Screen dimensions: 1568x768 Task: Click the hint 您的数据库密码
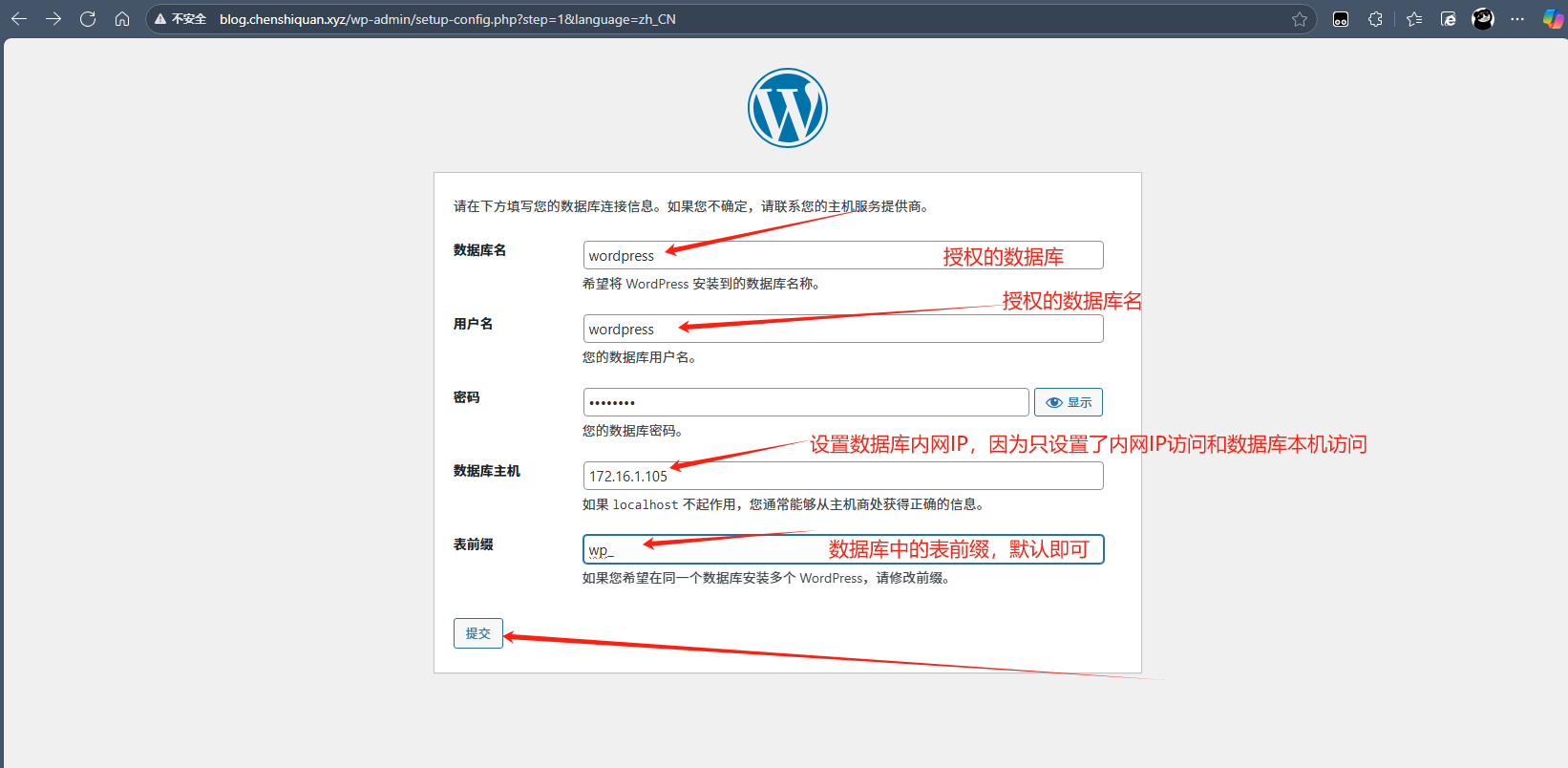click(633, 431)
